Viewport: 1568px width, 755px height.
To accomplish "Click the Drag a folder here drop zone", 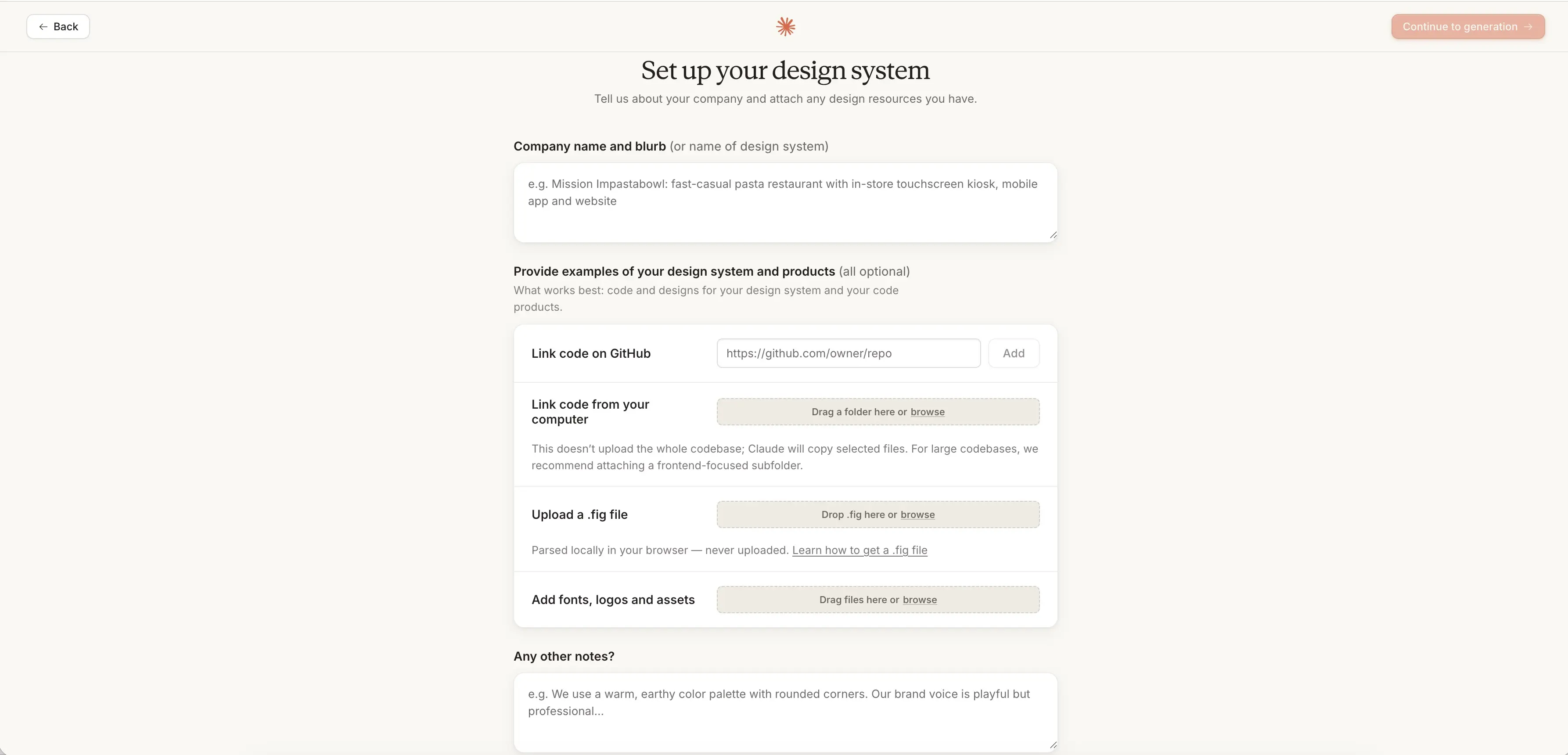I will 878,412.
